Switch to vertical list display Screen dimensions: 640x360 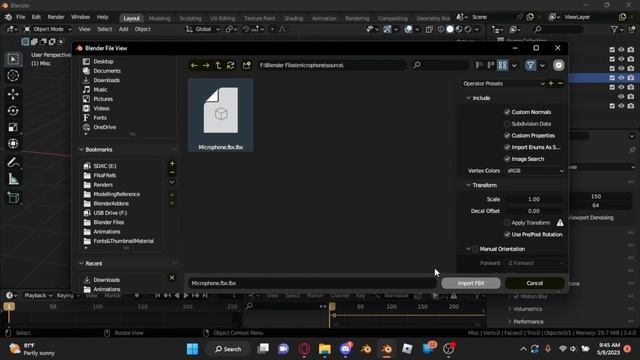pyautogui.click(x=479, y=65)
